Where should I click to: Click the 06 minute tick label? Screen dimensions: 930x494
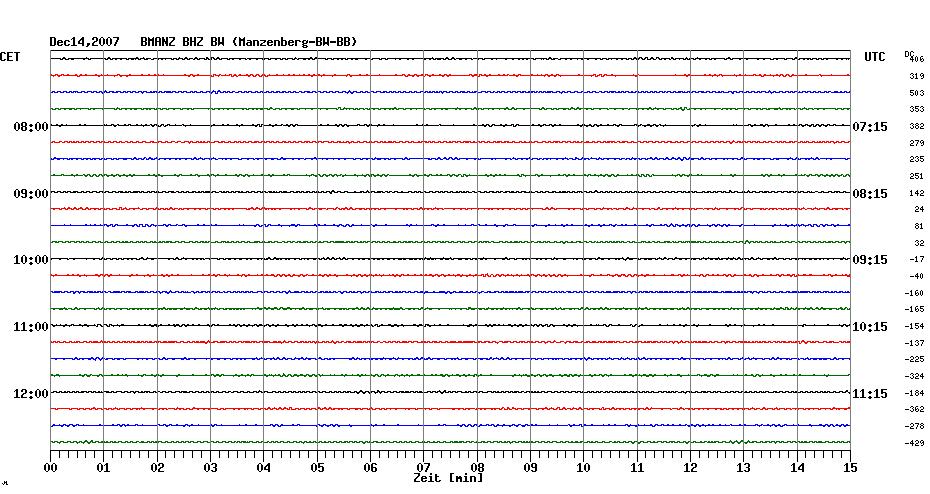coord(370,468)
